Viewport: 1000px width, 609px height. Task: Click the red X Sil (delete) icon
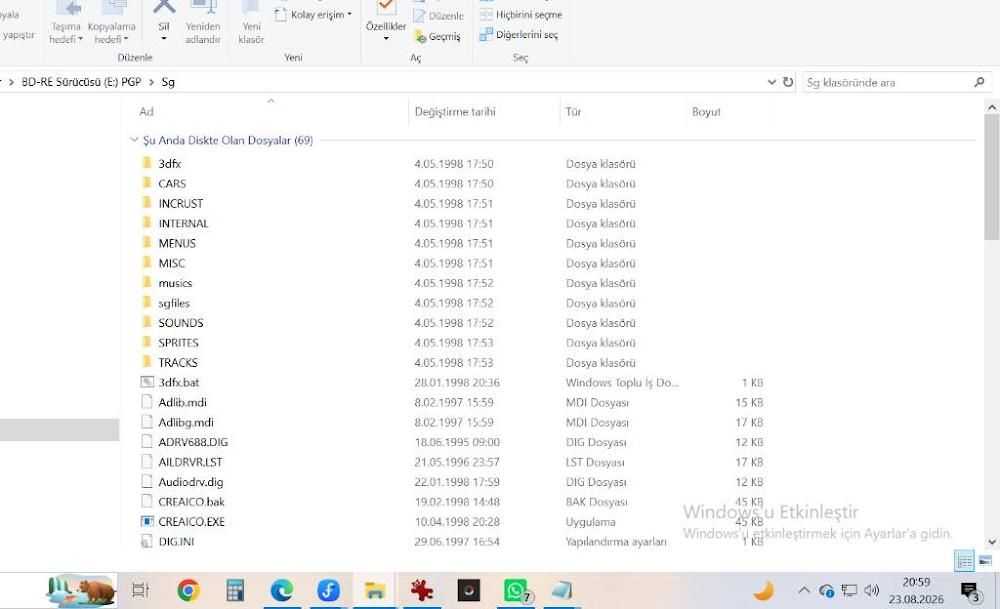(x=164, y=7)
